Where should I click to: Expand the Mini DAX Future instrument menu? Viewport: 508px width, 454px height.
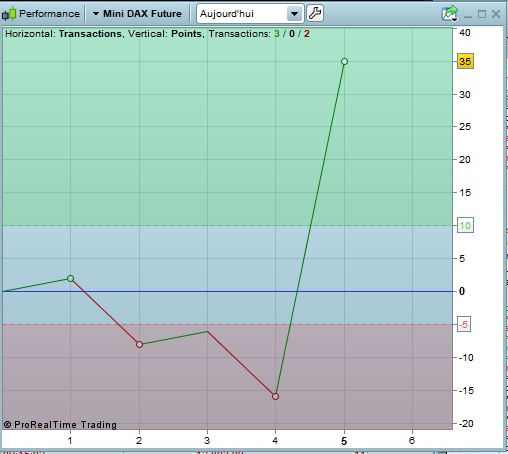(137, 14)
